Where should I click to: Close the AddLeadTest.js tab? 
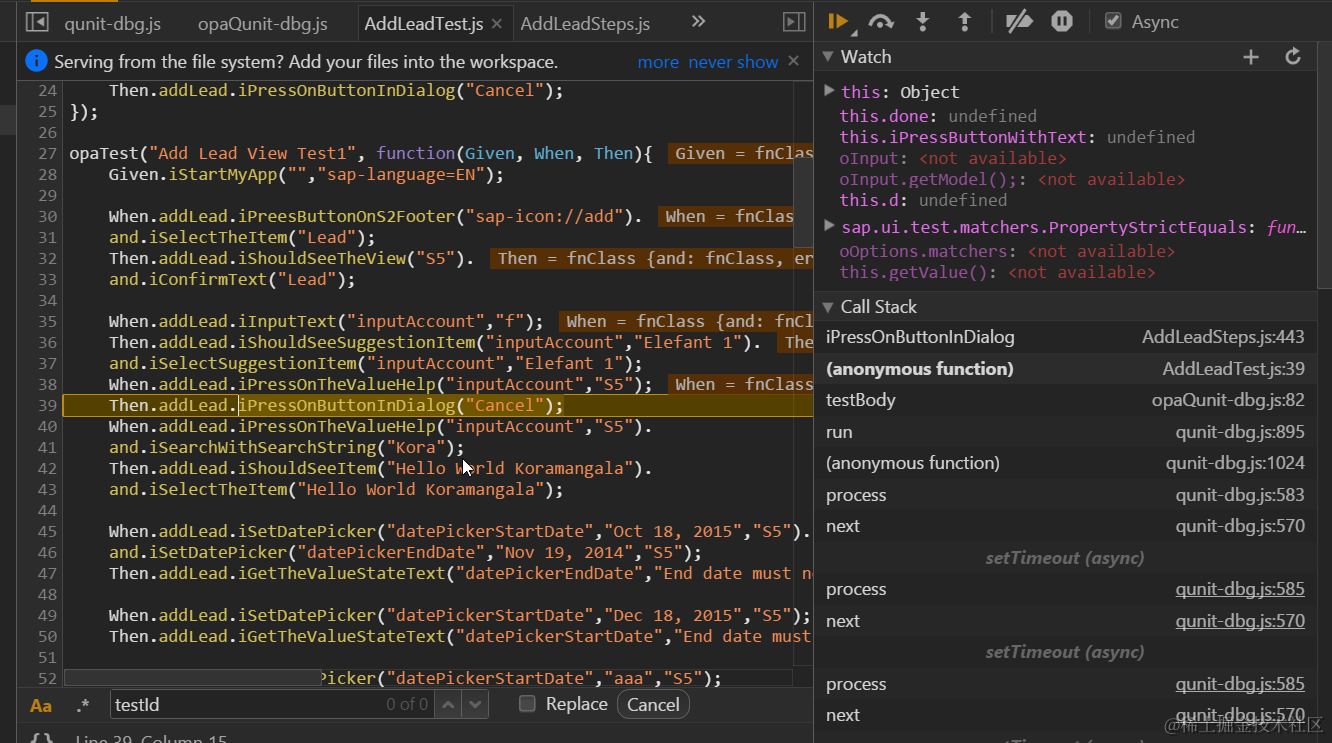click(499, 24)
